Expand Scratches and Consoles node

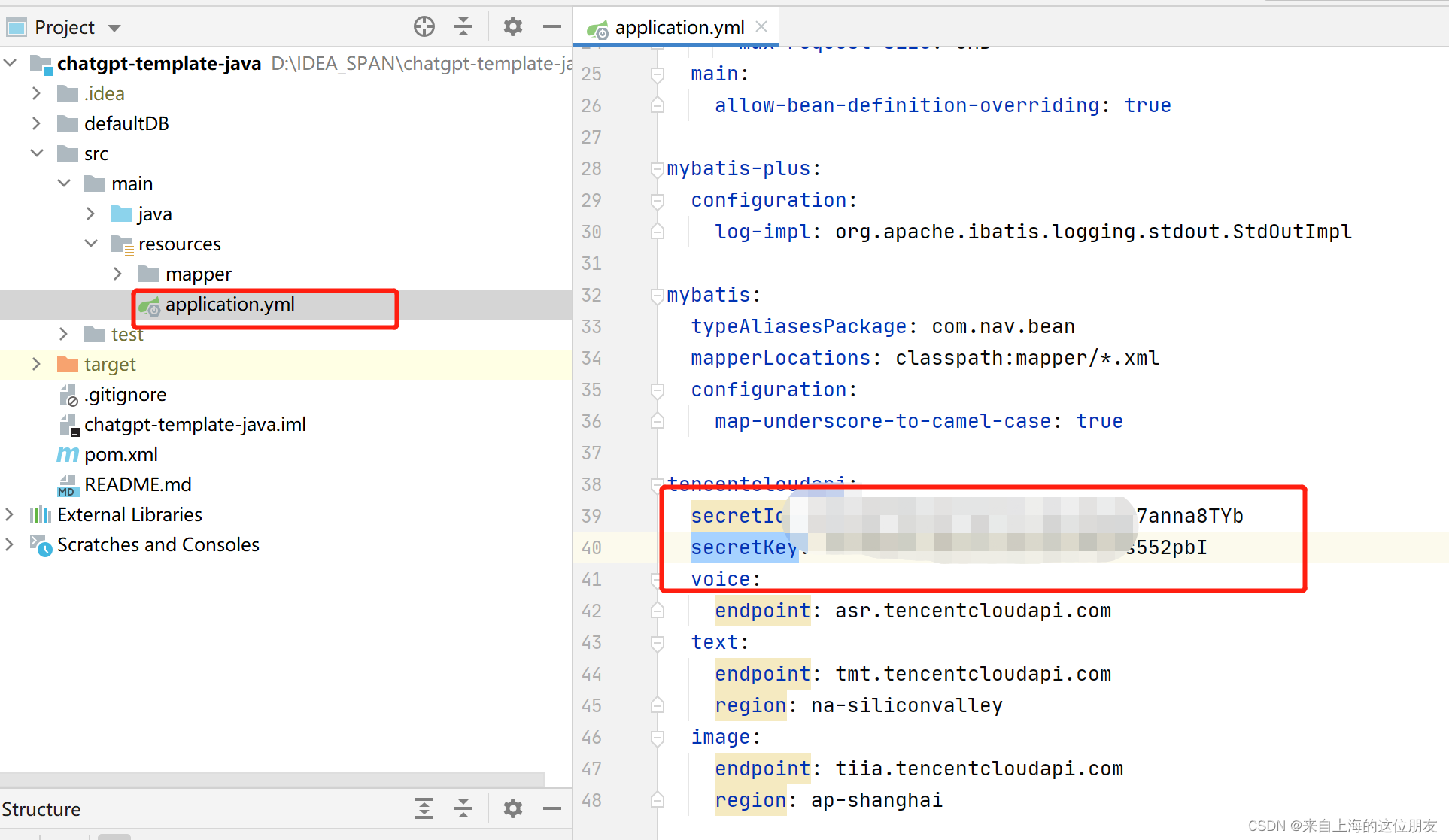pos(9,544)
